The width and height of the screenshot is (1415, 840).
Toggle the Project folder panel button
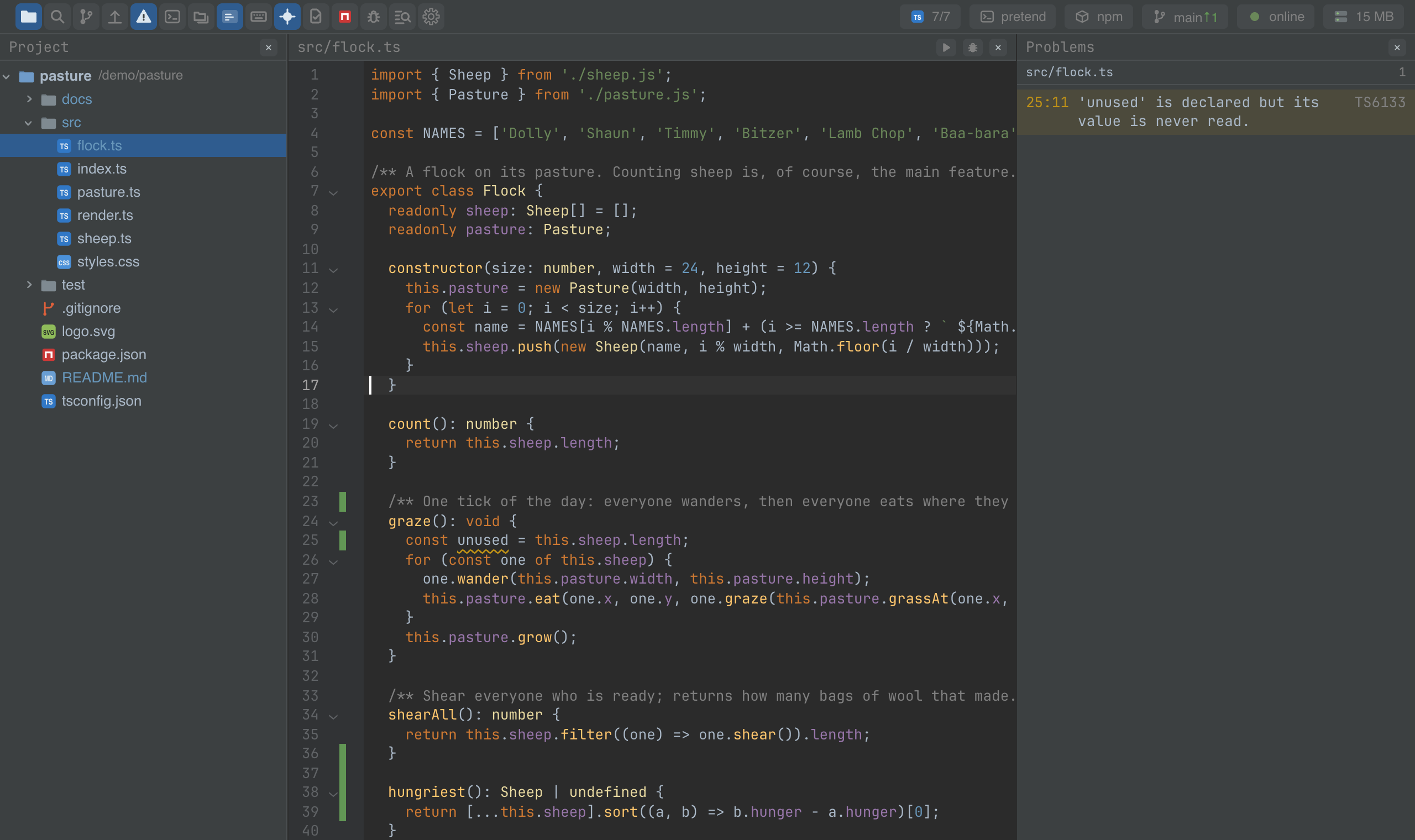[28, 17]
